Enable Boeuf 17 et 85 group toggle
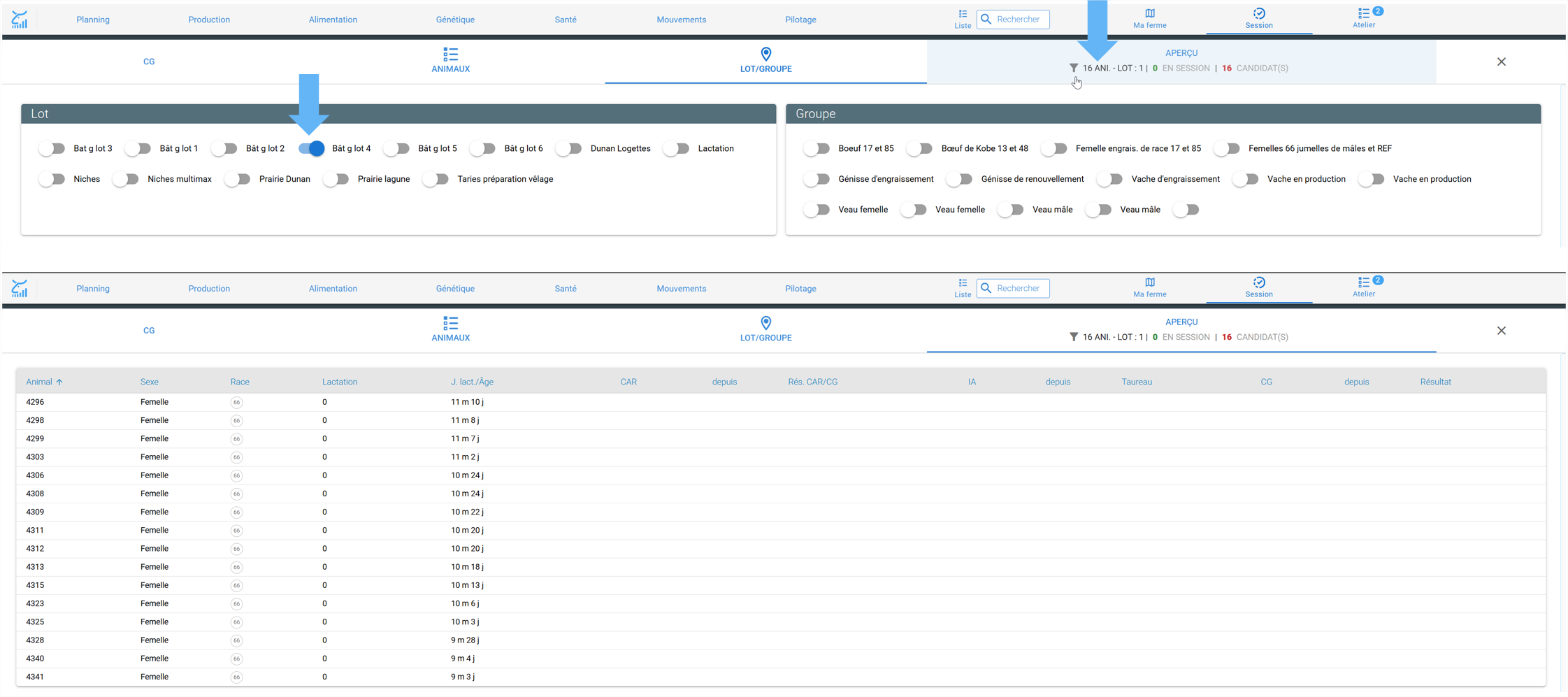Viewport: 1568px width, 697px height. (x=817, y=148)
